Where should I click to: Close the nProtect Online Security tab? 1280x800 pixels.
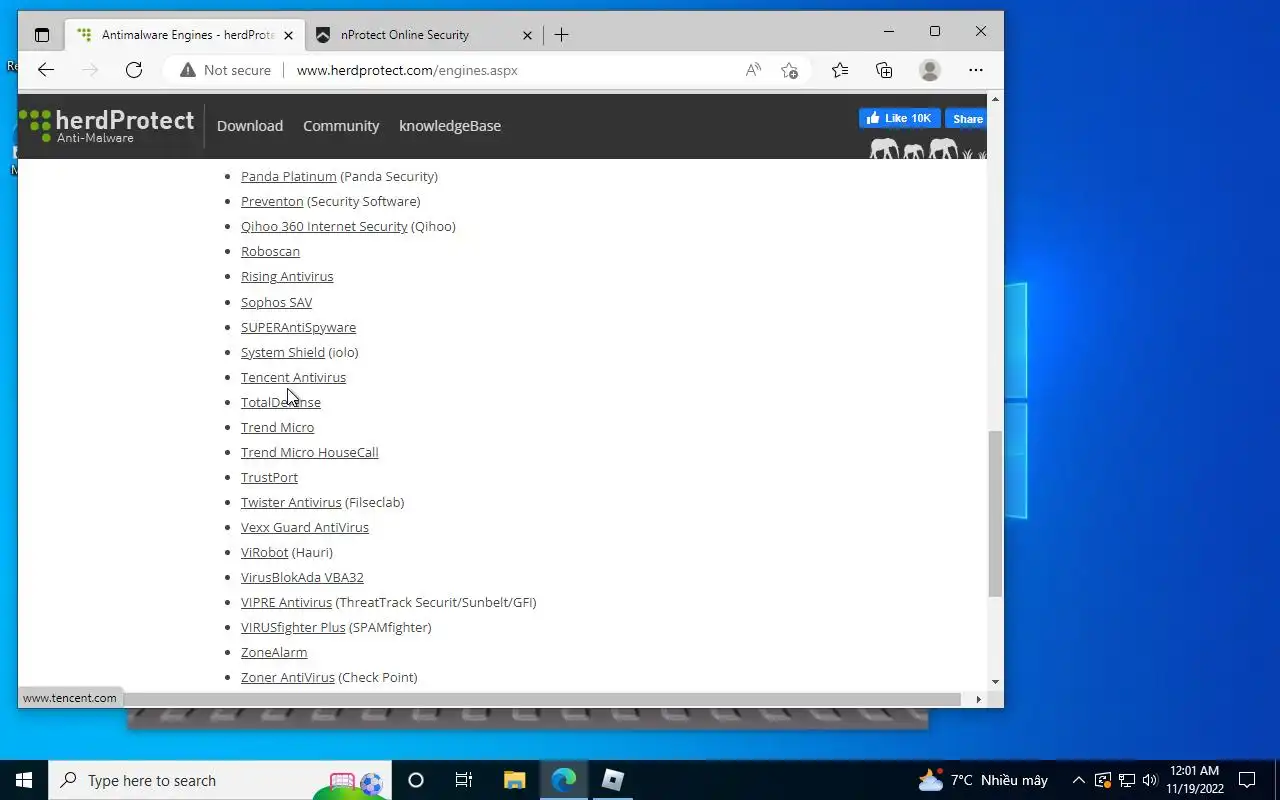(527, 35)
